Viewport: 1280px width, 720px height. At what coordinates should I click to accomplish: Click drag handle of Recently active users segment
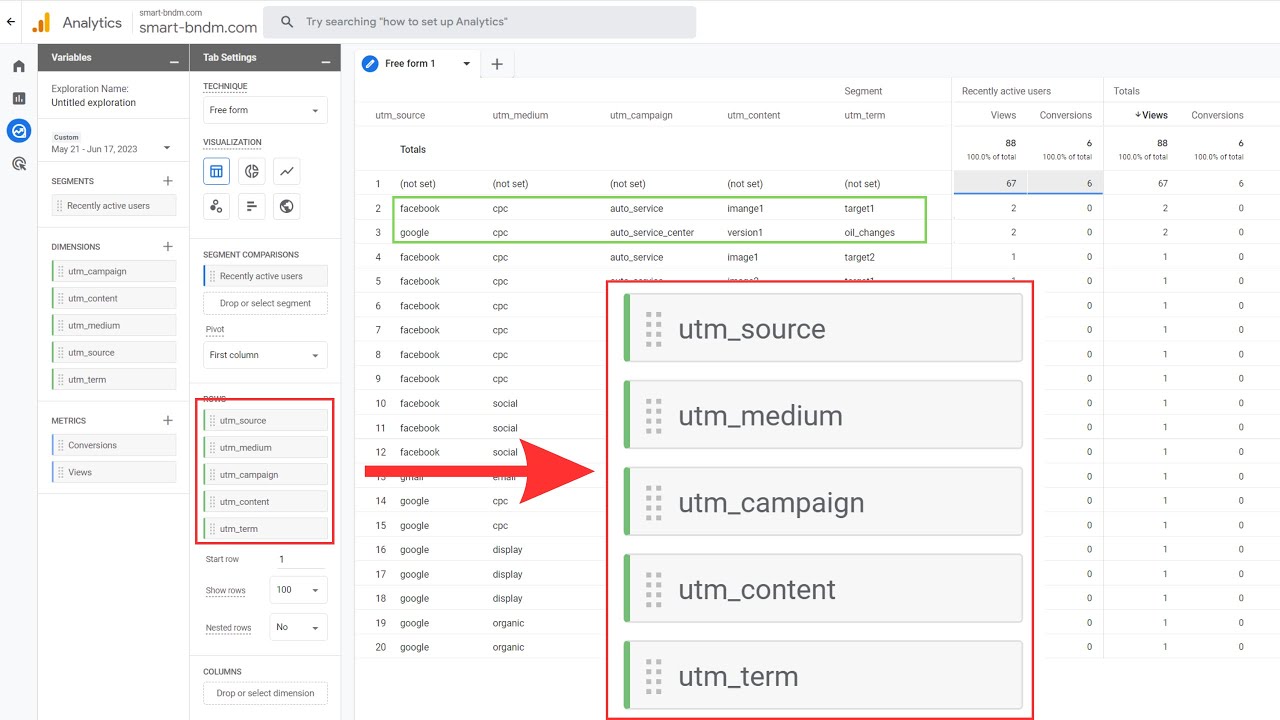(x=60, y=206)
